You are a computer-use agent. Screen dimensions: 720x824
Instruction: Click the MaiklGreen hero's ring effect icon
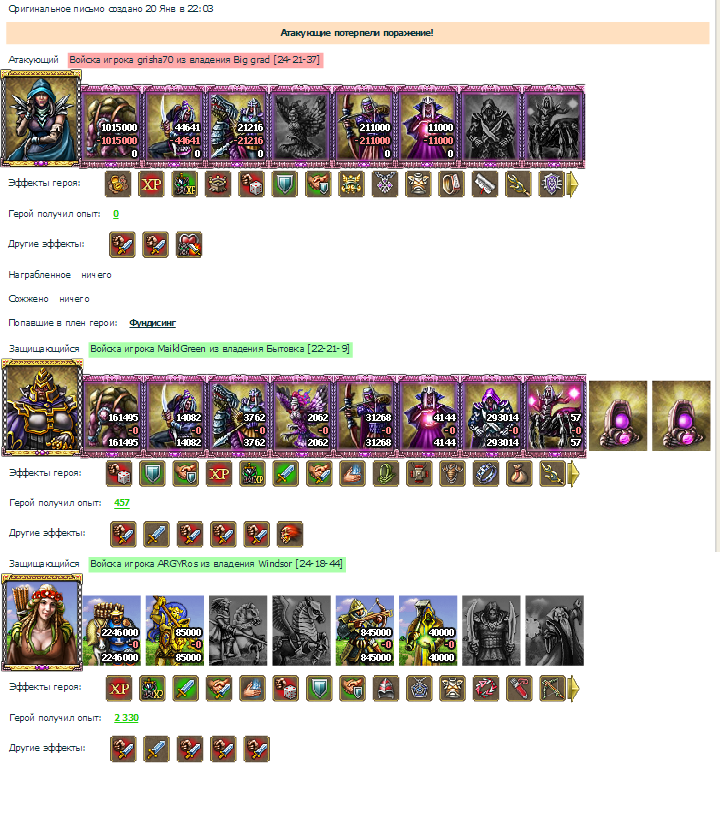pos(486,474)
